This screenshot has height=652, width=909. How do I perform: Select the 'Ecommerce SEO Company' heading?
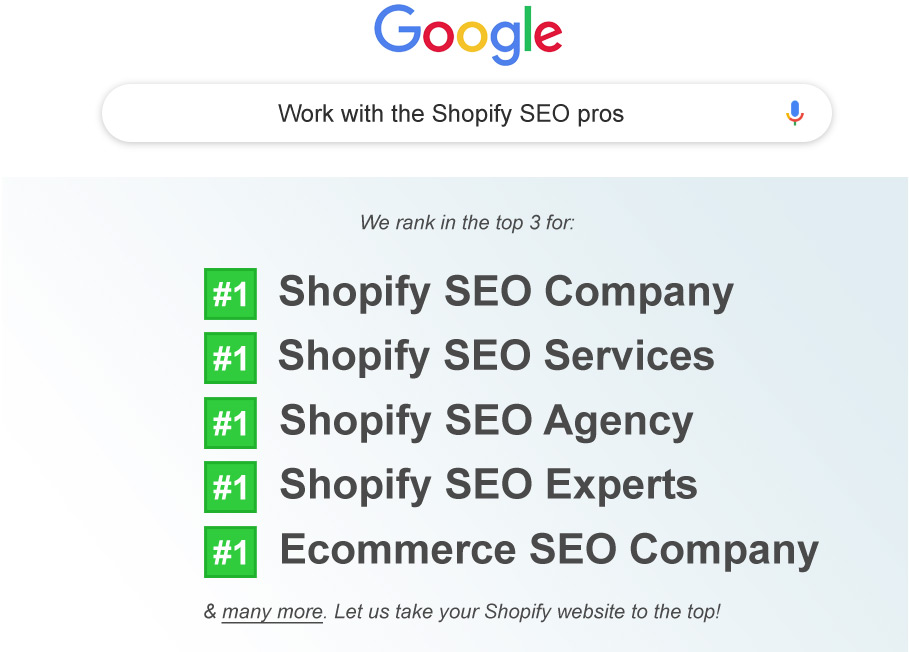(549, 550)
